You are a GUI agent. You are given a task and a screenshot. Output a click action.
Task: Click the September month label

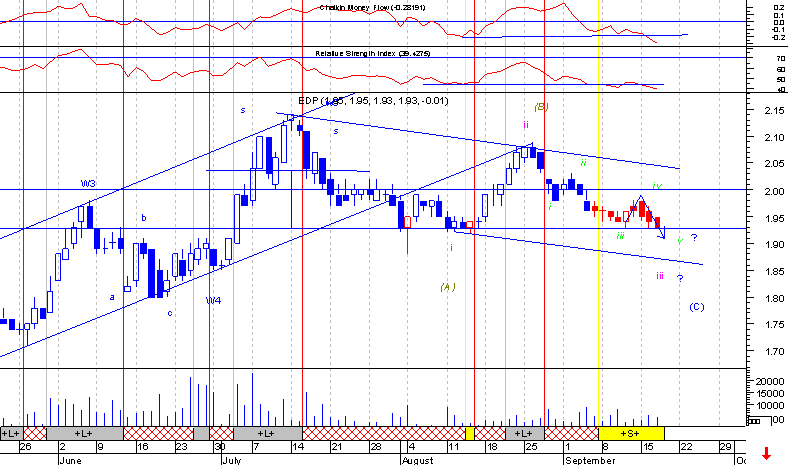click(590, 460)
